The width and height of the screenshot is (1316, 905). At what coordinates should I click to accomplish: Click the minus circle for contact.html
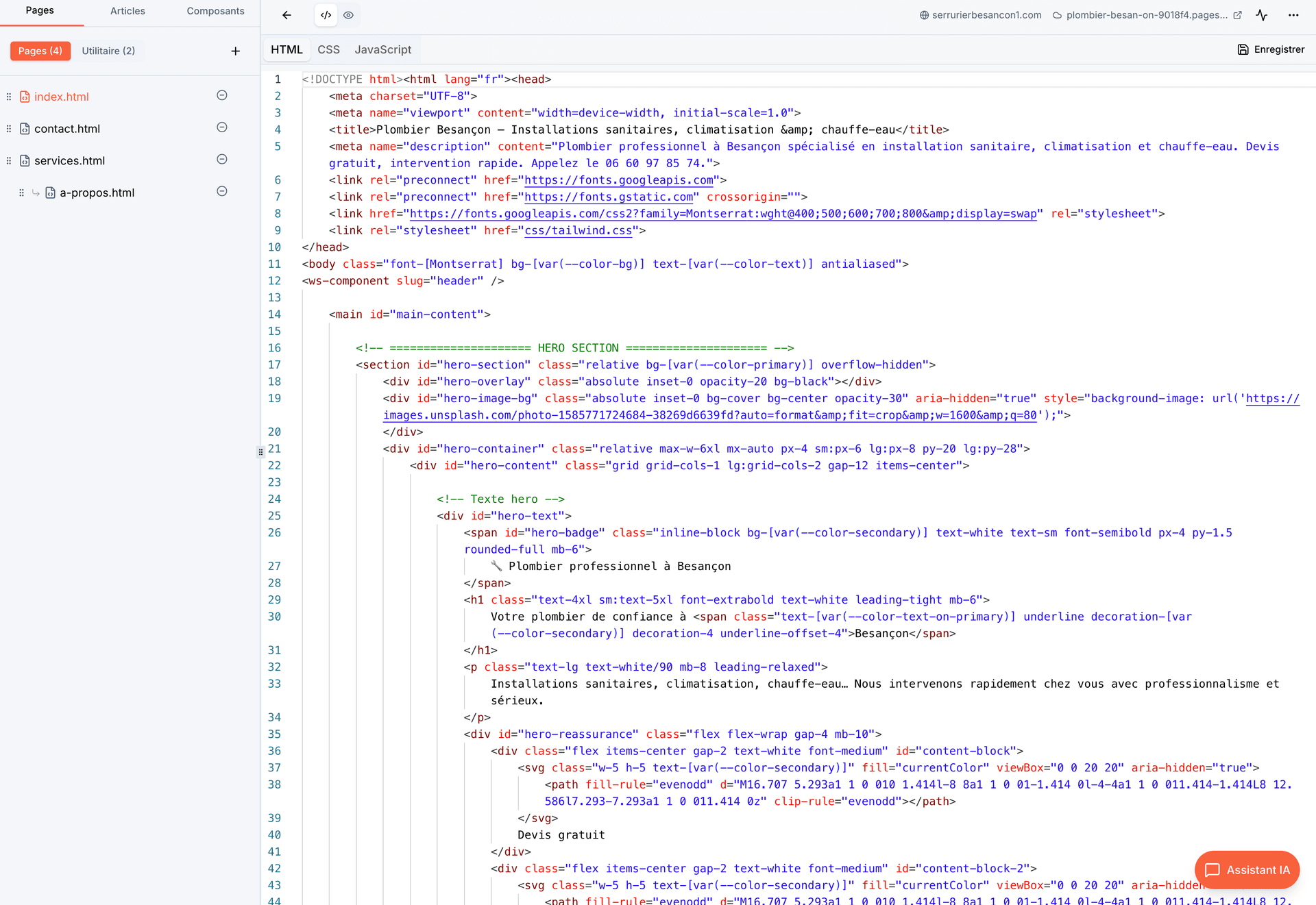222,127
